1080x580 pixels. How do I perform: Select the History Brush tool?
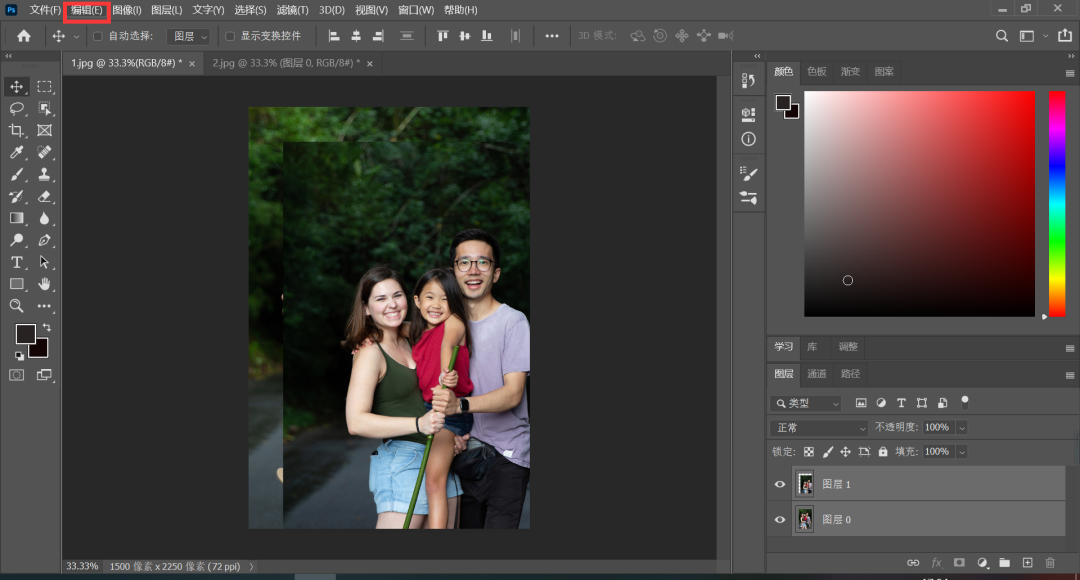click(x=17, y=196)
